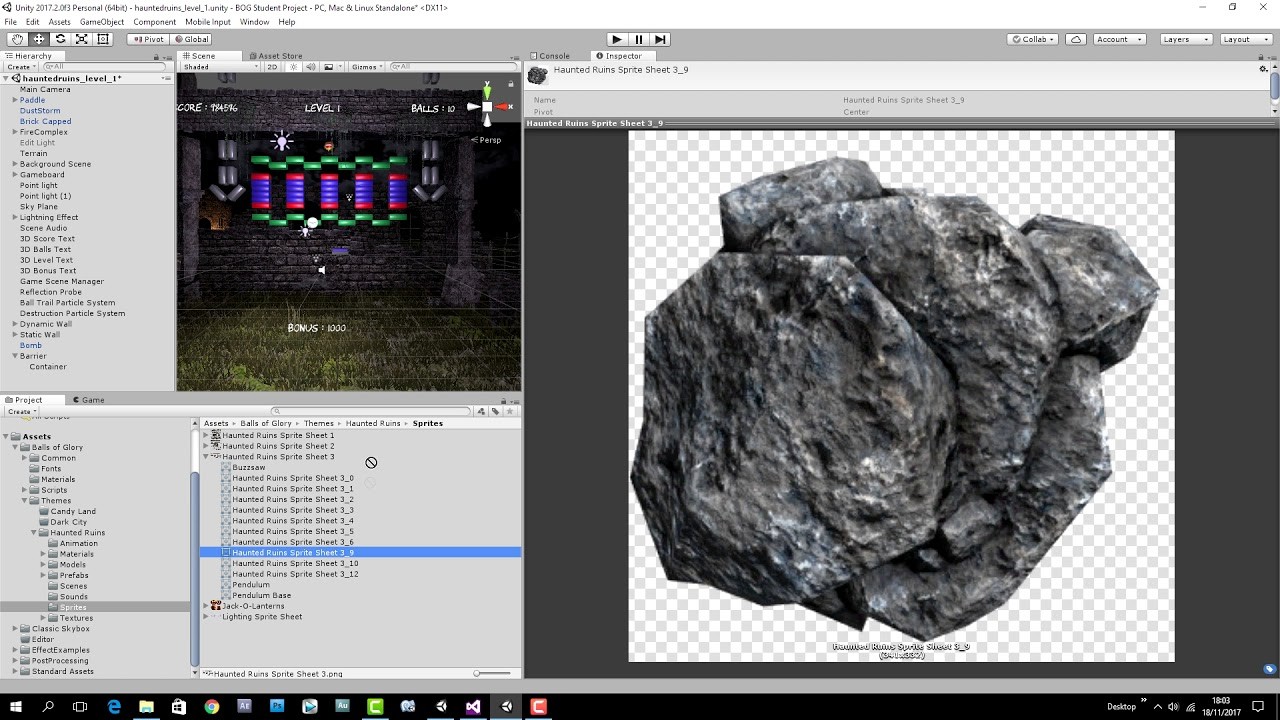
Task: Switch to the Game tab
Action: (x=88, y=400)
